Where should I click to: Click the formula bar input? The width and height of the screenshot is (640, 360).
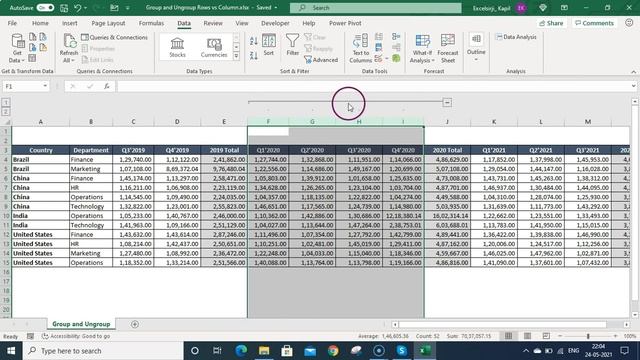pyautogui.click(x=373, y=86)
